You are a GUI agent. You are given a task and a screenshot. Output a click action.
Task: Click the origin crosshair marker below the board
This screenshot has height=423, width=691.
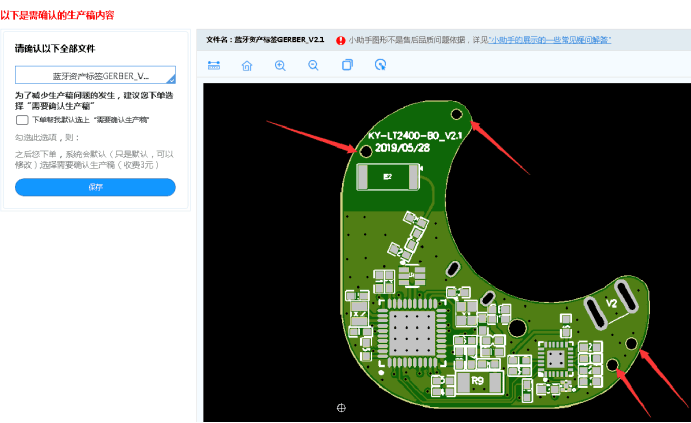(342, 408)
